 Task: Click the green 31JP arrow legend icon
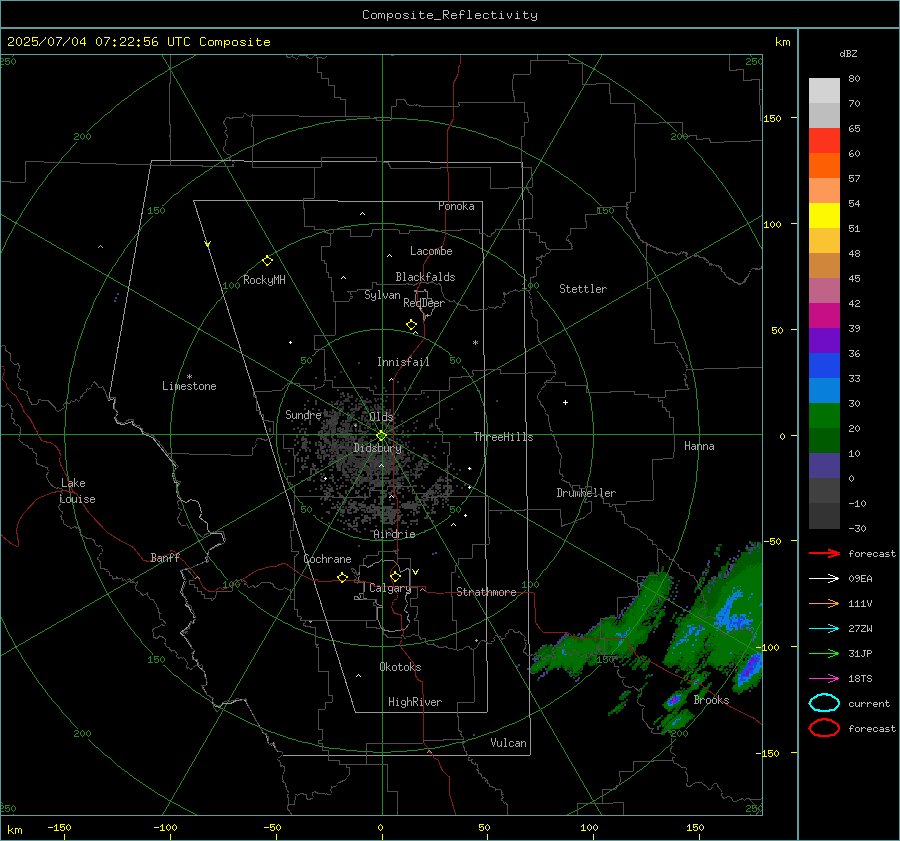[x=824, y=653]
